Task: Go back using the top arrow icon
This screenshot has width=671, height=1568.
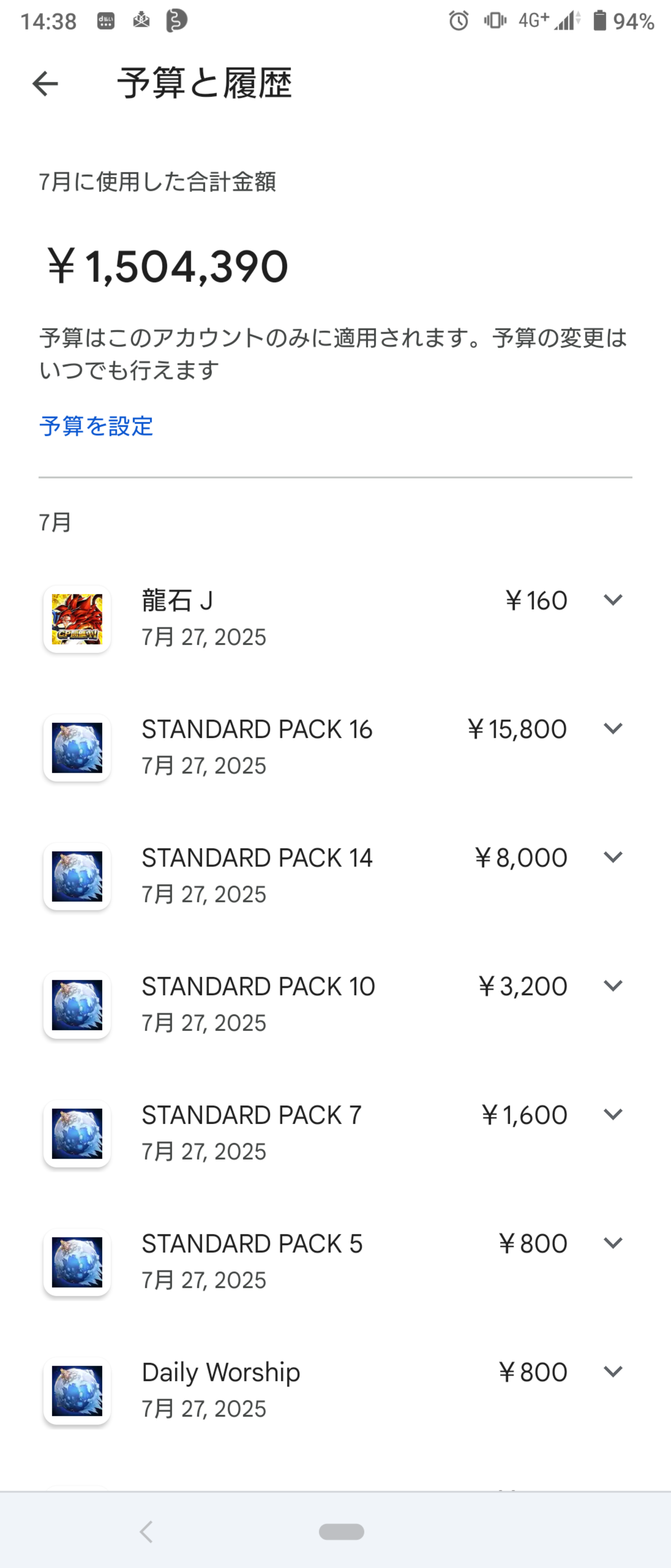Action: click(45, 83)
